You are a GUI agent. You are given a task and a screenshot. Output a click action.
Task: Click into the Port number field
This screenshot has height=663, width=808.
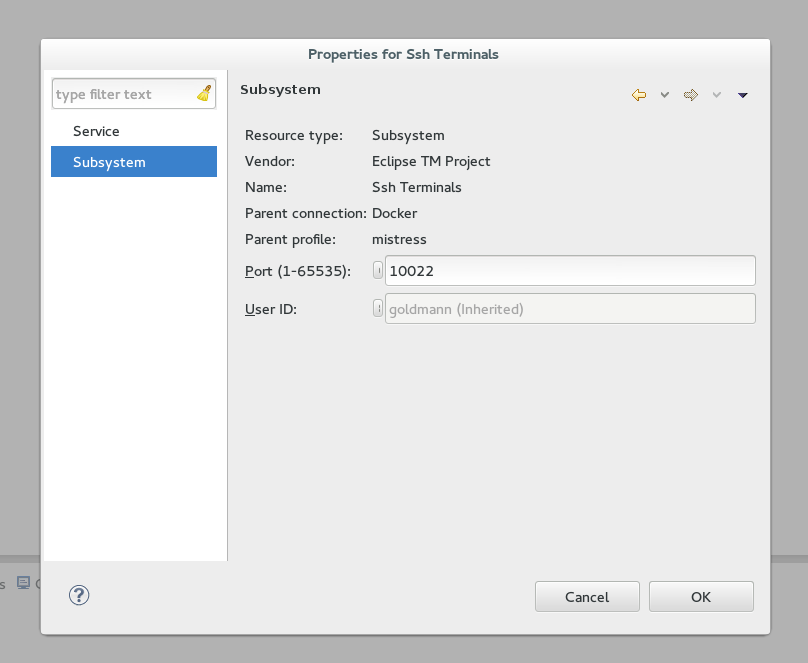click(x=570, y=270)
